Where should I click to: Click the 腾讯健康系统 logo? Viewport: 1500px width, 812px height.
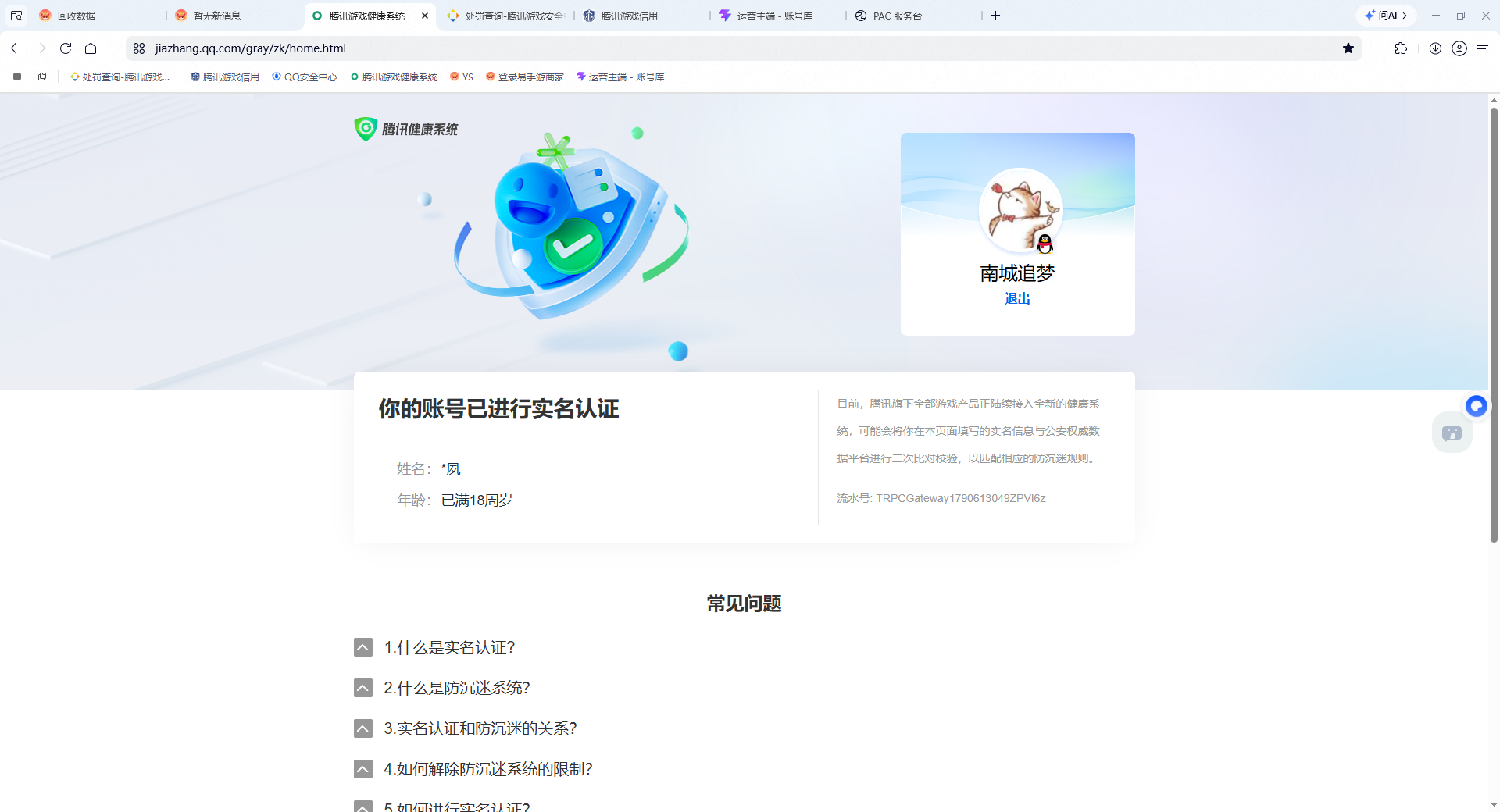(x=406, y=129)
